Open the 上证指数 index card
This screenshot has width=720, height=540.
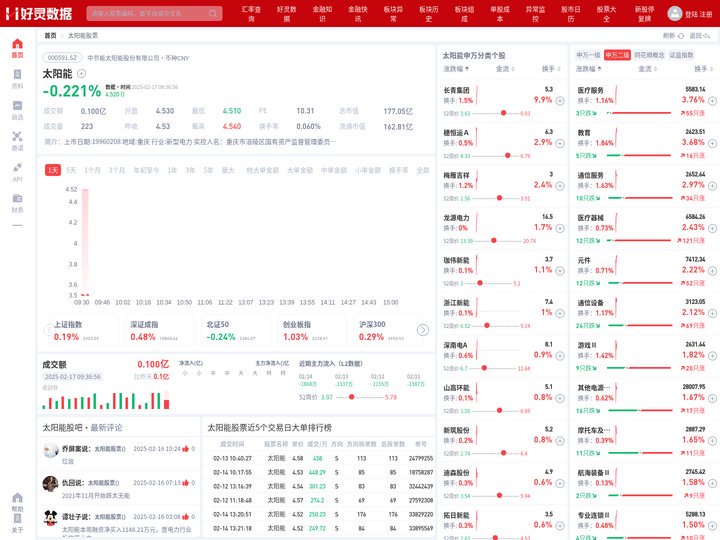pos(83,330)
